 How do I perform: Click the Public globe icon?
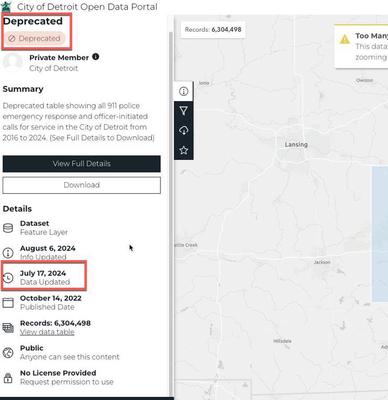(8, 353)
